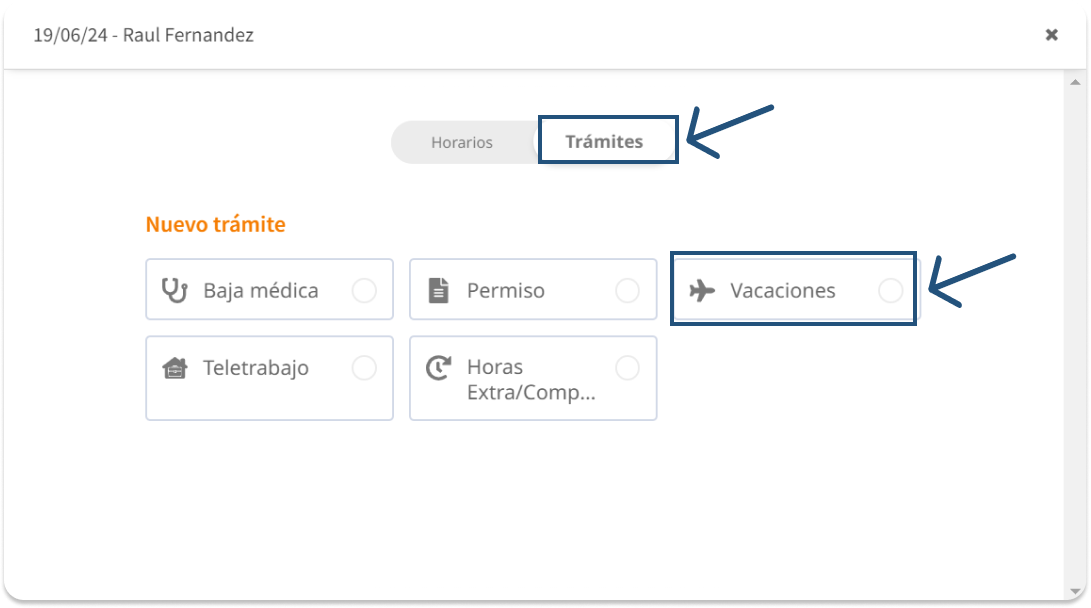Click the document icon beside Permiso
The width and height of the screenshot is (1091, 608).
click(x=438, y=291)
